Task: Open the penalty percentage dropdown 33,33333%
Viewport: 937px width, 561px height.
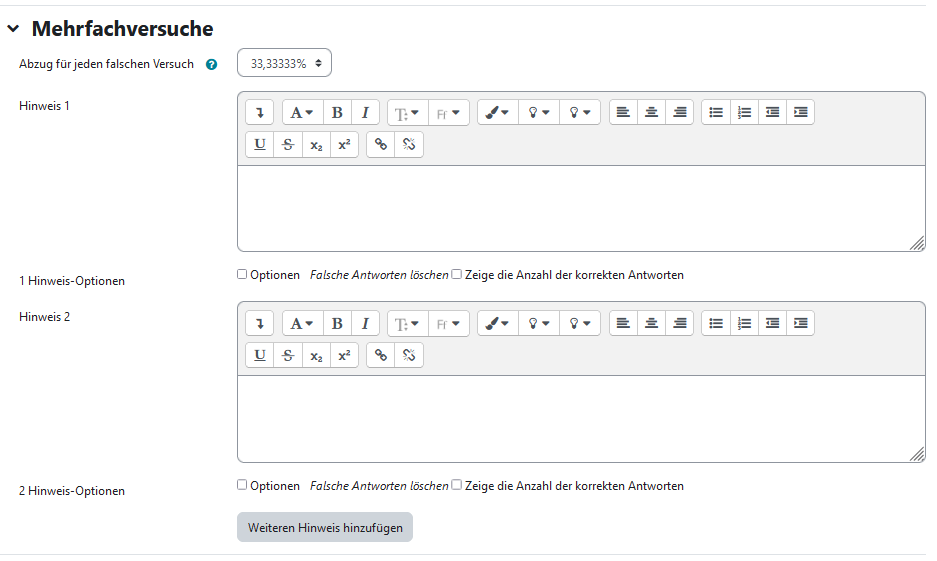Action: [x=284, y=63]
